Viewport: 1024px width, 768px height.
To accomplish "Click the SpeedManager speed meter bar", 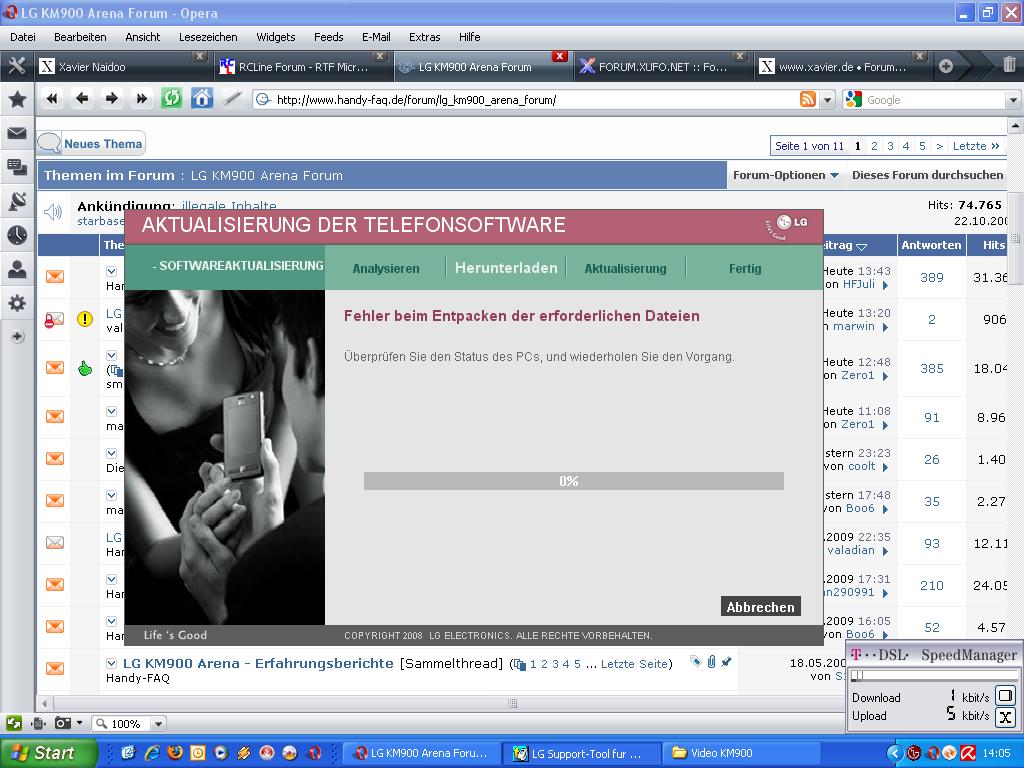I will pos(935,675).
